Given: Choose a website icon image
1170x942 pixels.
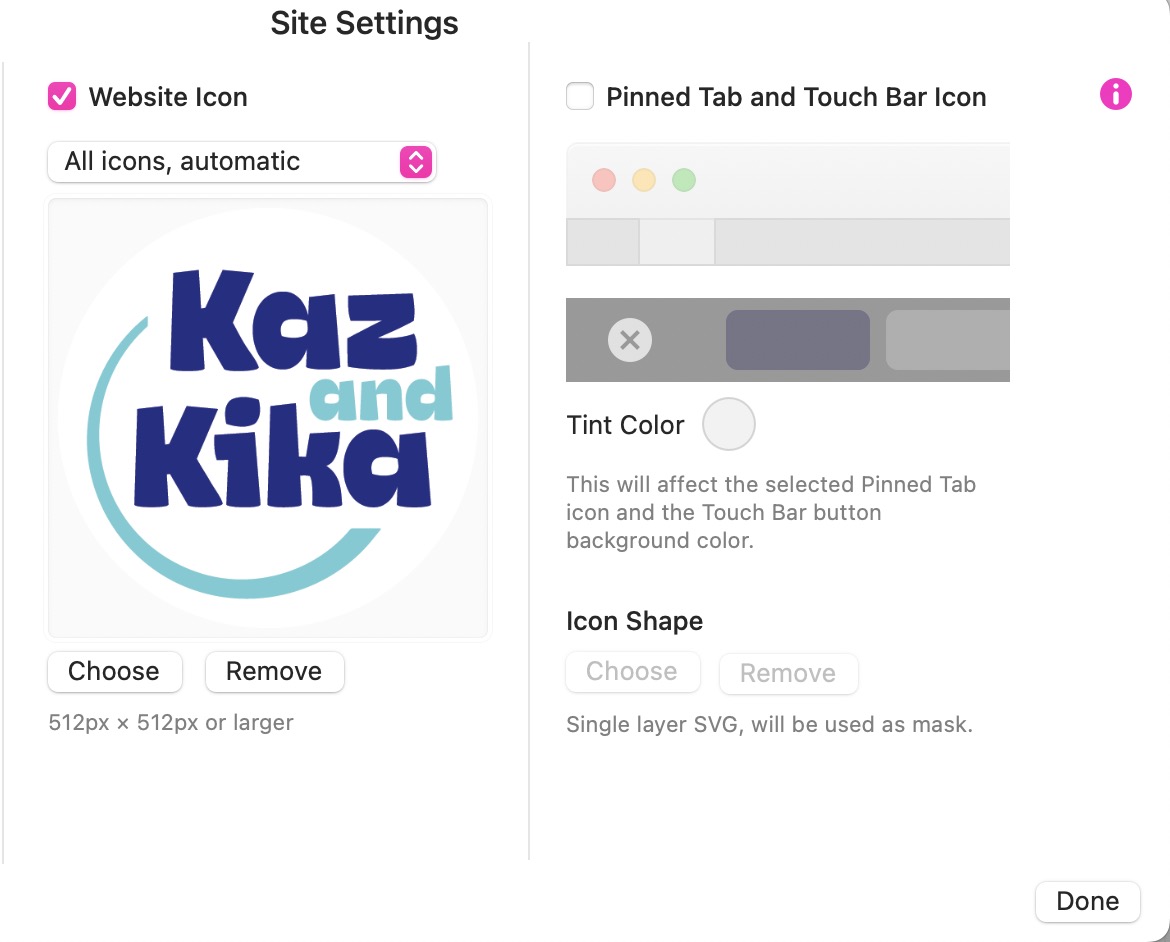Looking at the screenshot, I should 115,672.
